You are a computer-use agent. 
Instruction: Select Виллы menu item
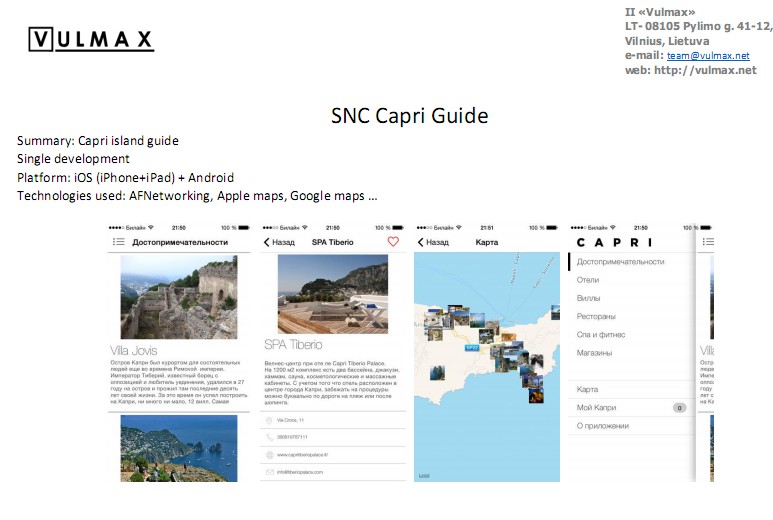point(588,298)
